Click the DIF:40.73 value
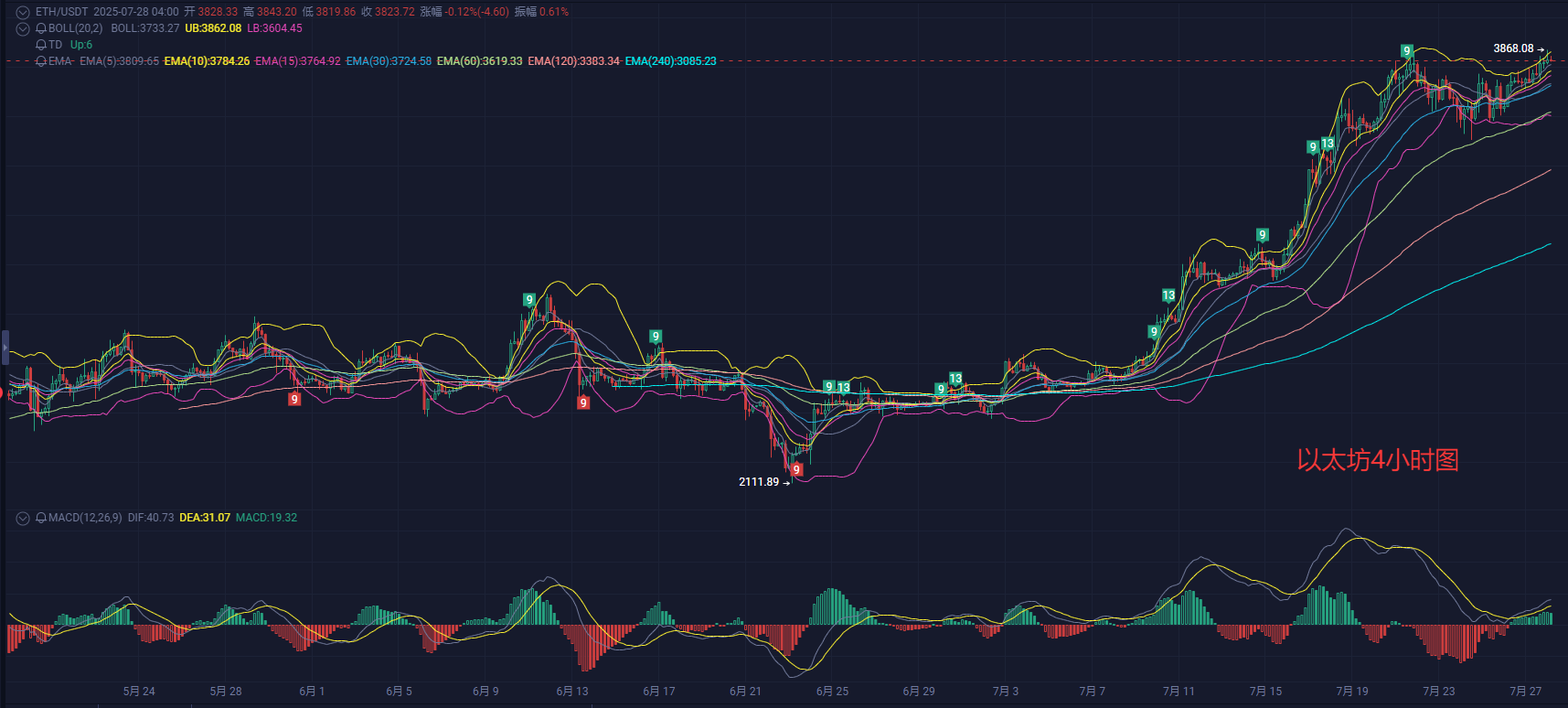1568x708 pixels. (151, 518)
